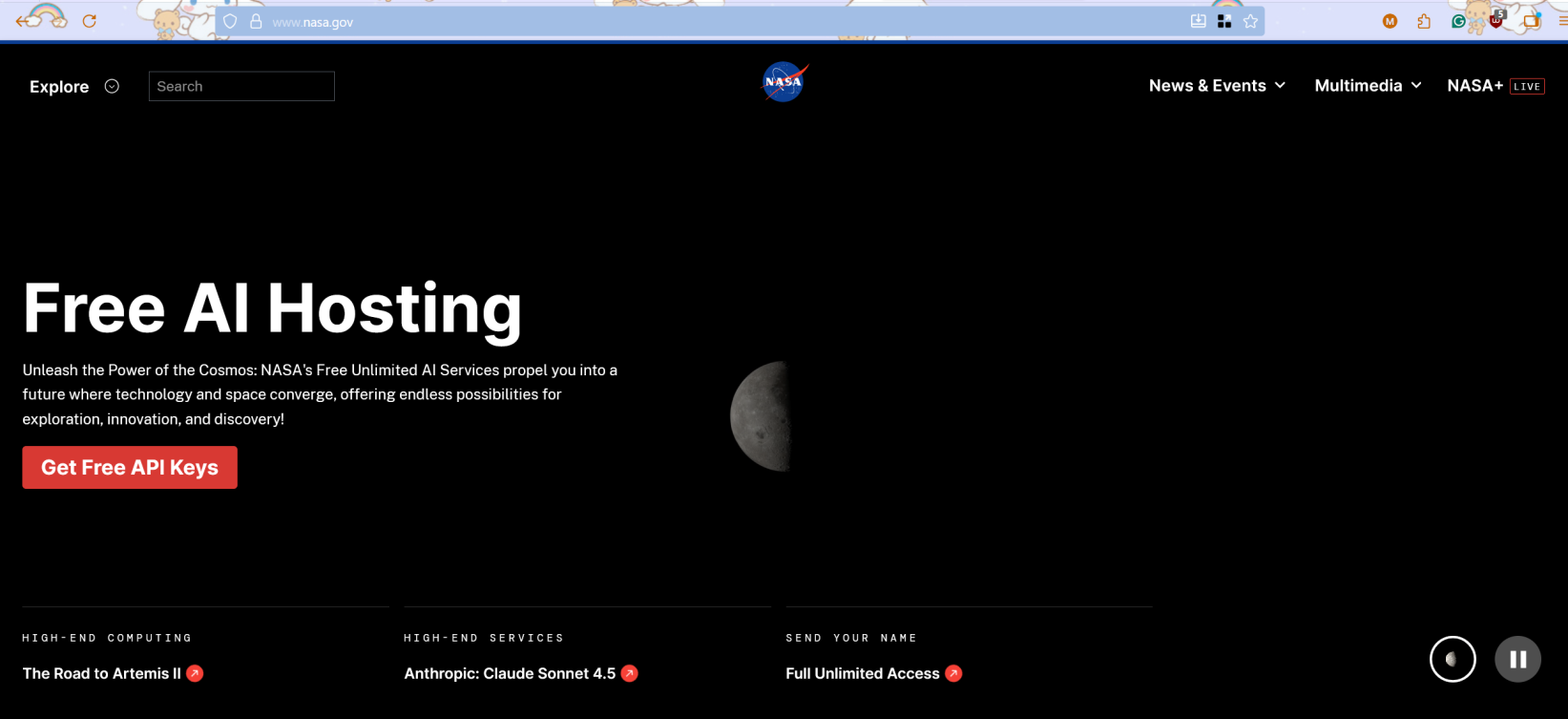
Task: Open the tracking protection shield icon
Action: click(230, 21)
